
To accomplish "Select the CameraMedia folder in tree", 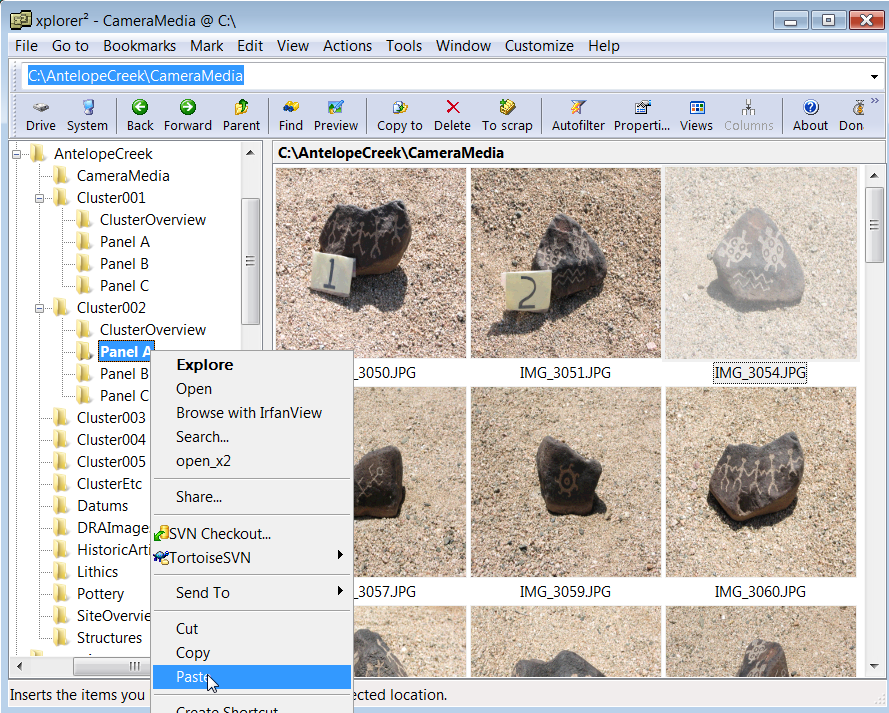I will [x=123, y=176].
